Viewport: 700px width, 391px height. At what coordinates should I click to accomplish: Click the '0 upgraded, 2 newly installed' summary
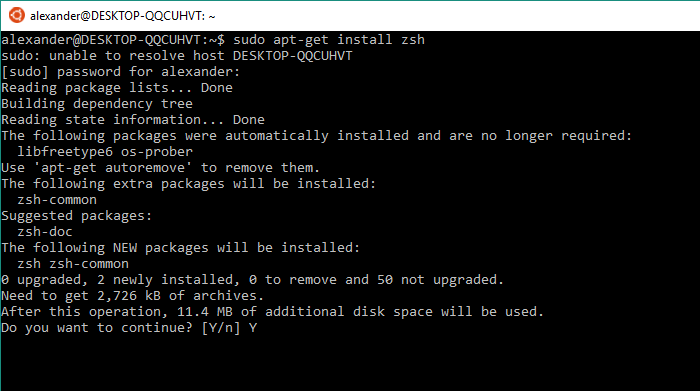118,280
